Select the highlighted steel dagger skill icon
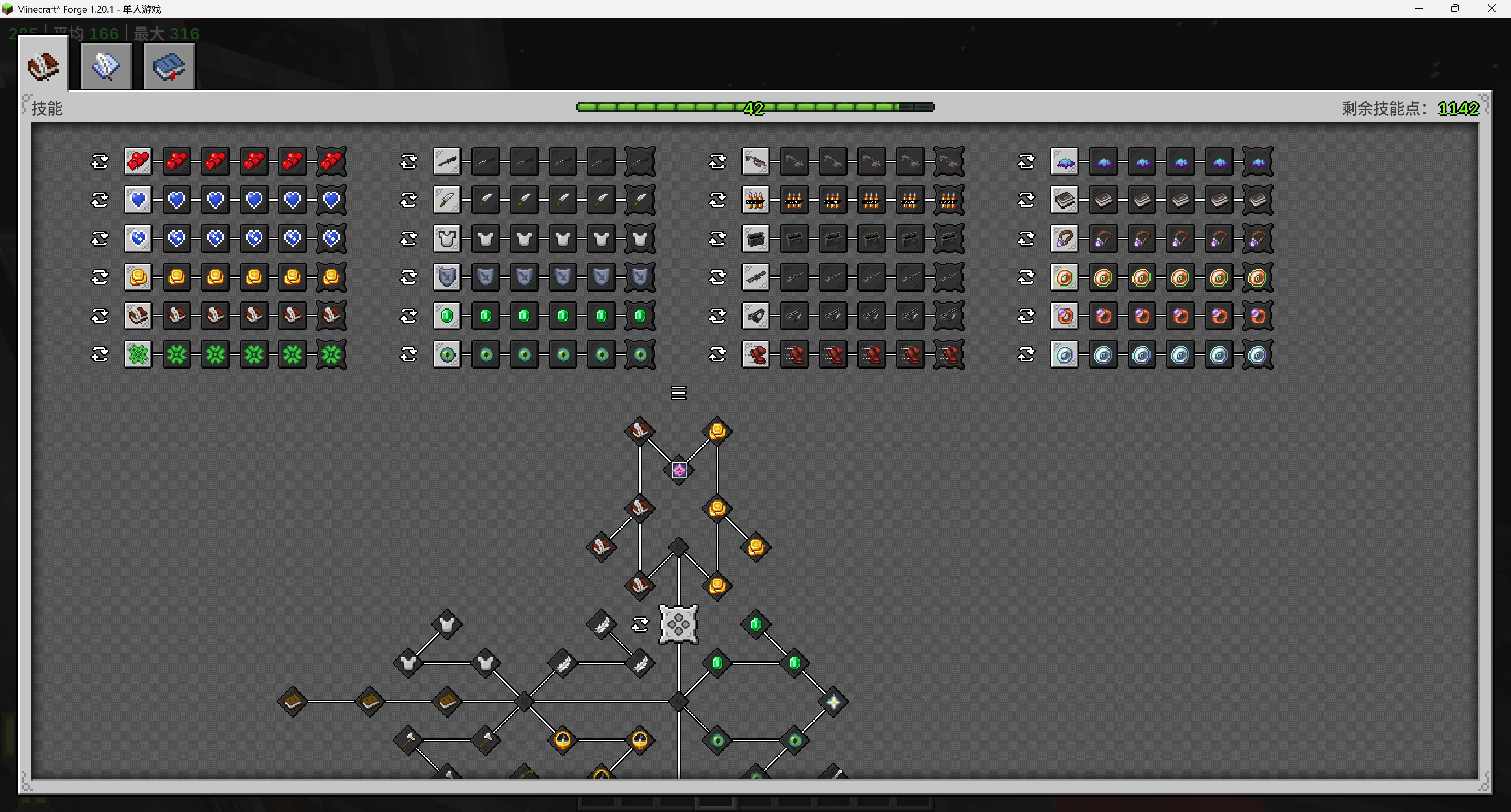 coord(447,200)
